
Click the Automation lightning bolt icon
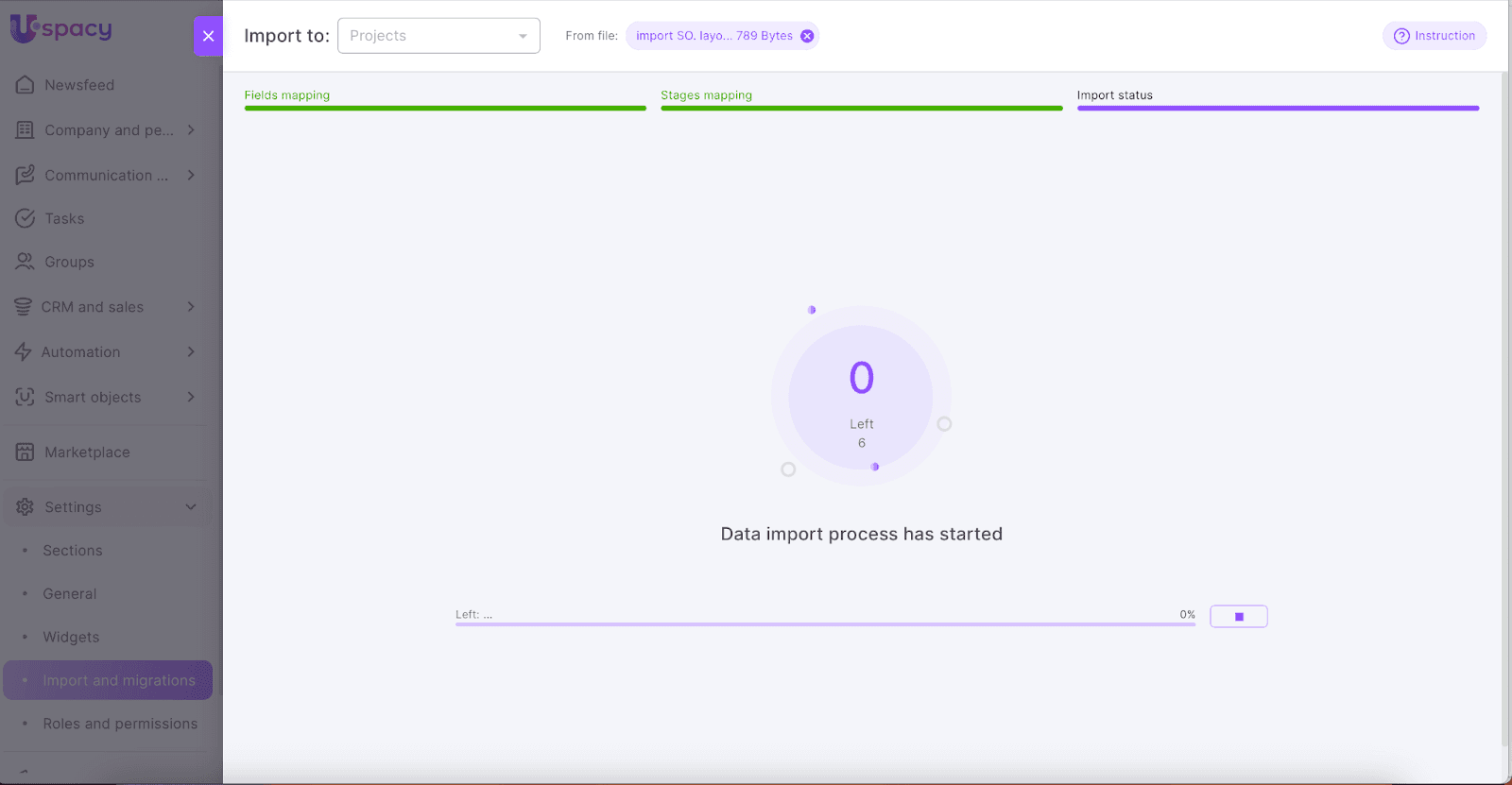tap(24, 352)
